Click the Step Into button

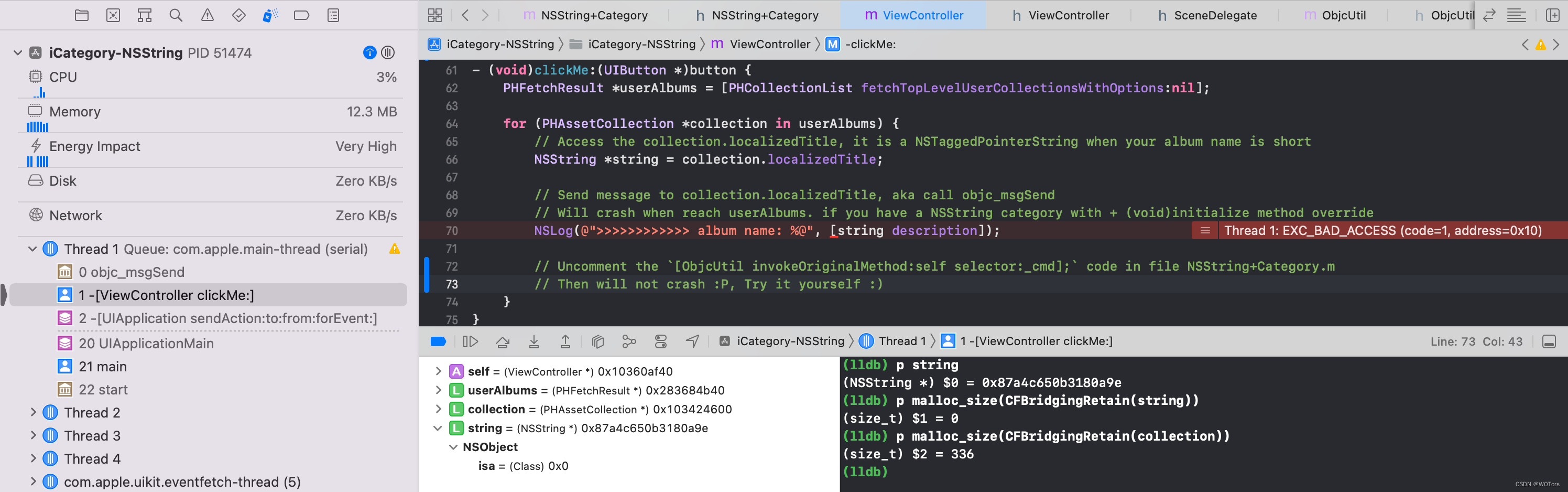tap(534, 341)
